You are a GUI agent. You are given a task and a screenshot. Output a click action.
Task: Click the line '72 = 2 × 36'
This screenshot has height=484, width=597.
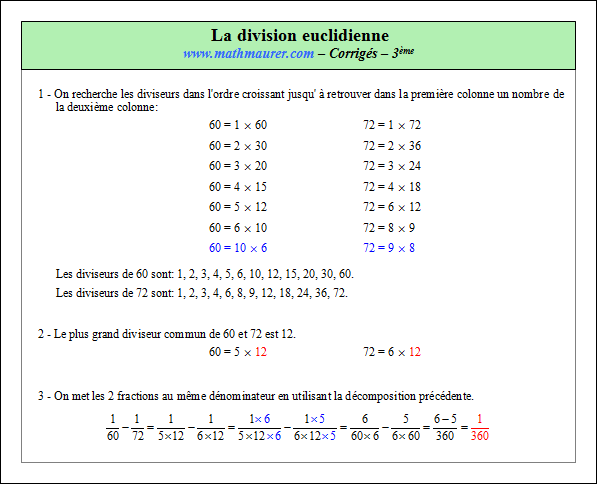[392, 146]
